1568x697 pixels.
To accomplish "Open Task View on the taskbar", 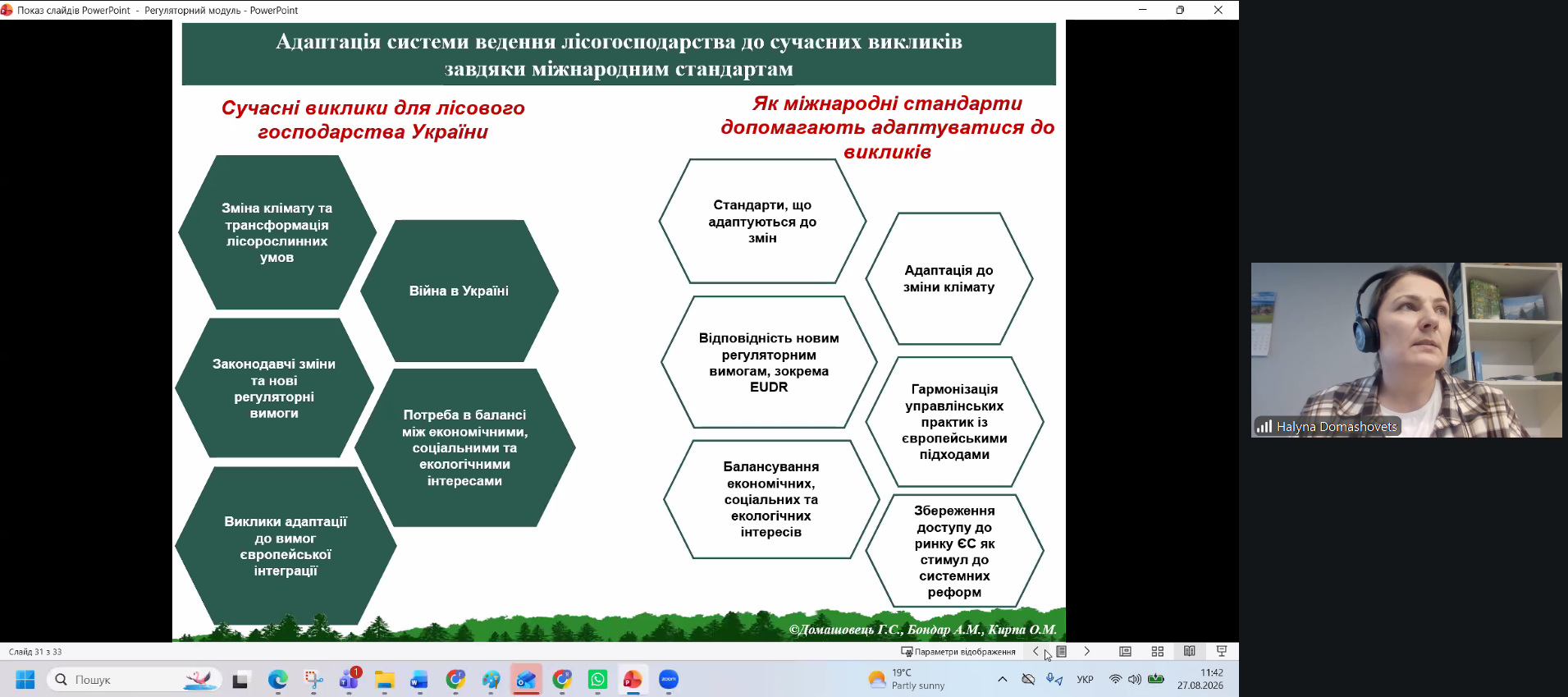I will [x=240, y=680].
